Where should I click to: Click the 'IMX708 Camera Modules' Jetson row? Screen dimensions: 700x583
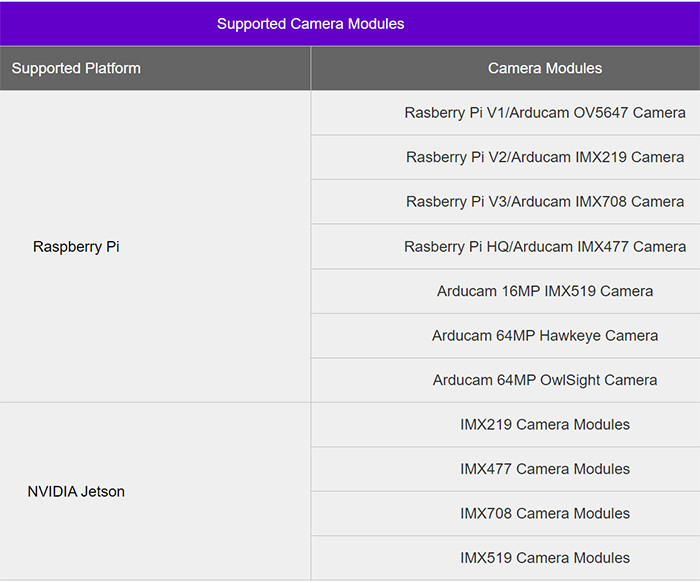point(545,513)
